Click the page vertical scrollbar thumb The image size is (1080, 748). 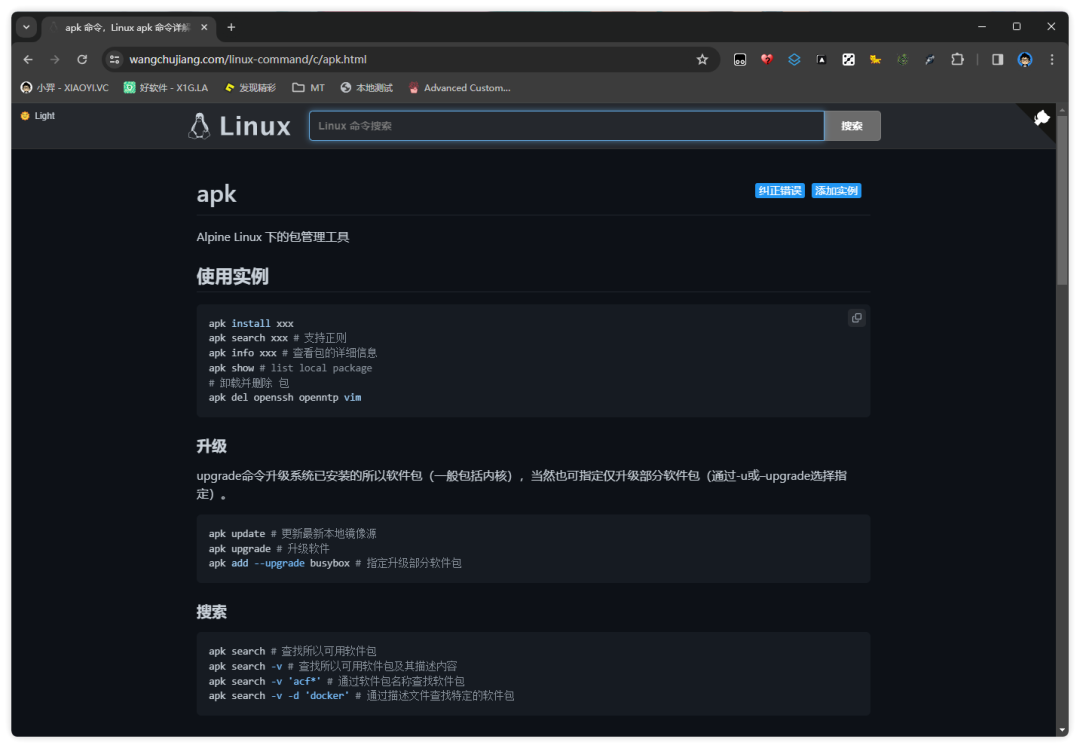[1062, 200]
